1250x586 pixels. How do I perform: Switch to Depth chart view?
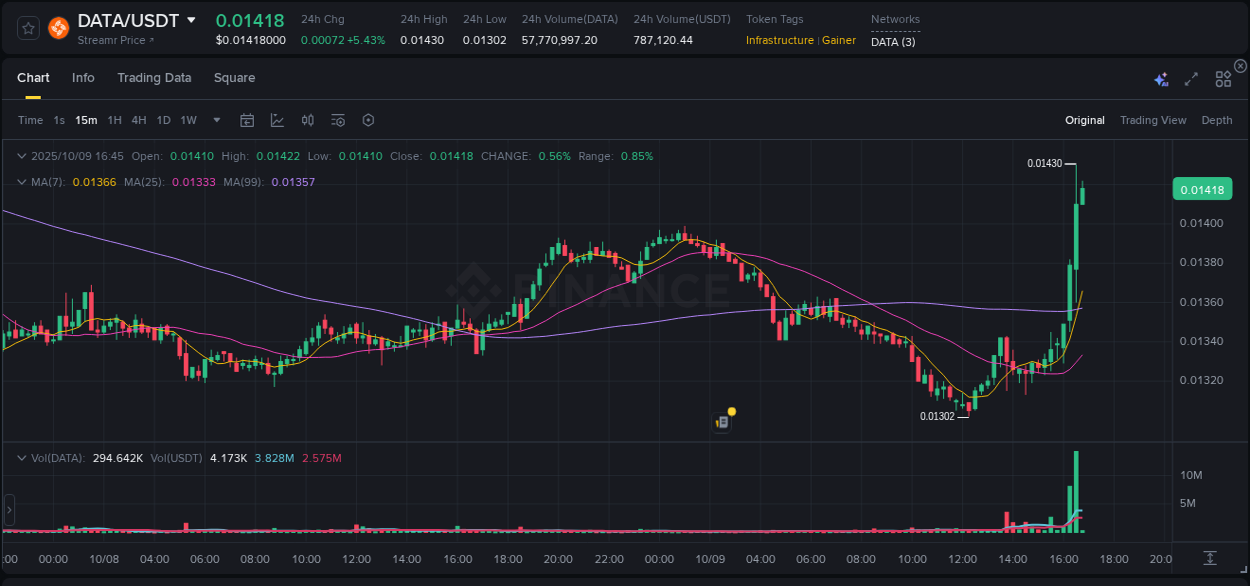point(1216,120)
